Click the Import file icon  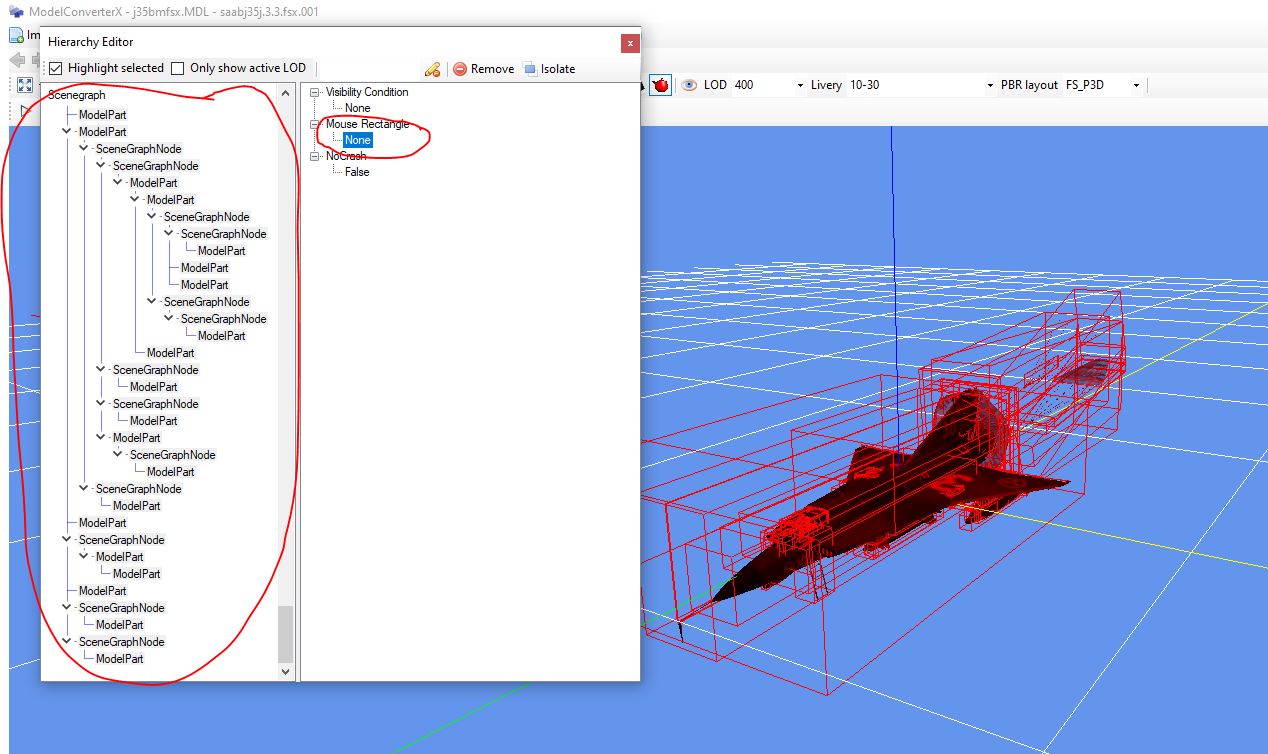[x=17, y=35]
